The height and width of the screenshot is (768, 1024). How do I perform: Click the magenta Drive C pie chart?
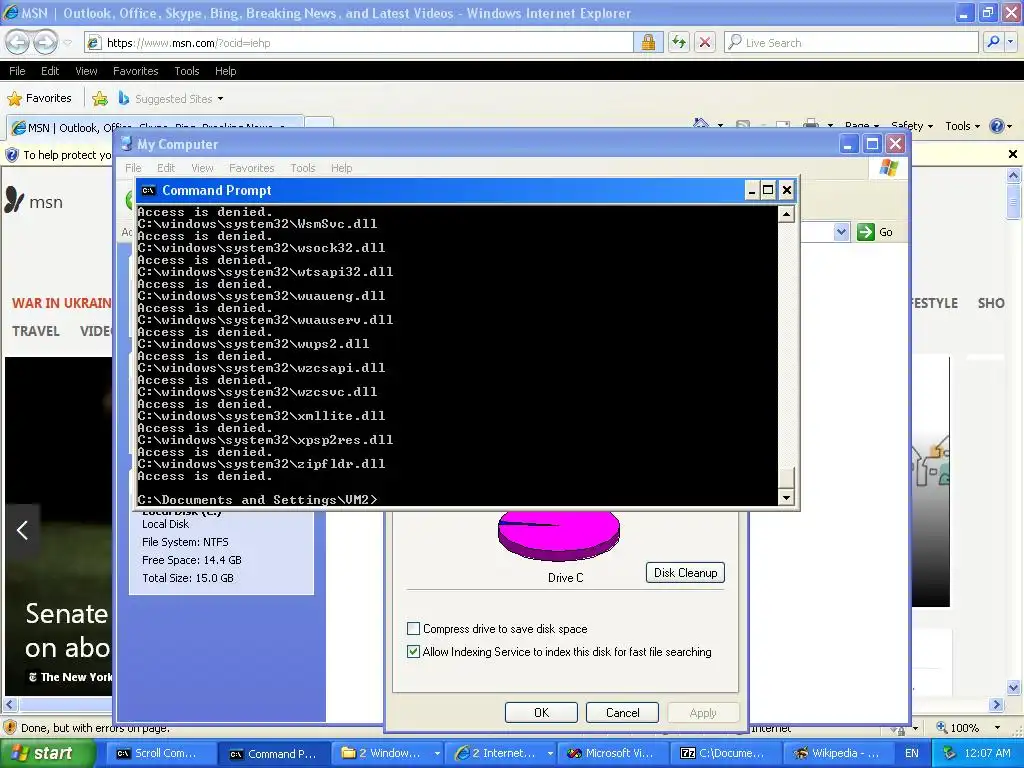click(558, 536)
